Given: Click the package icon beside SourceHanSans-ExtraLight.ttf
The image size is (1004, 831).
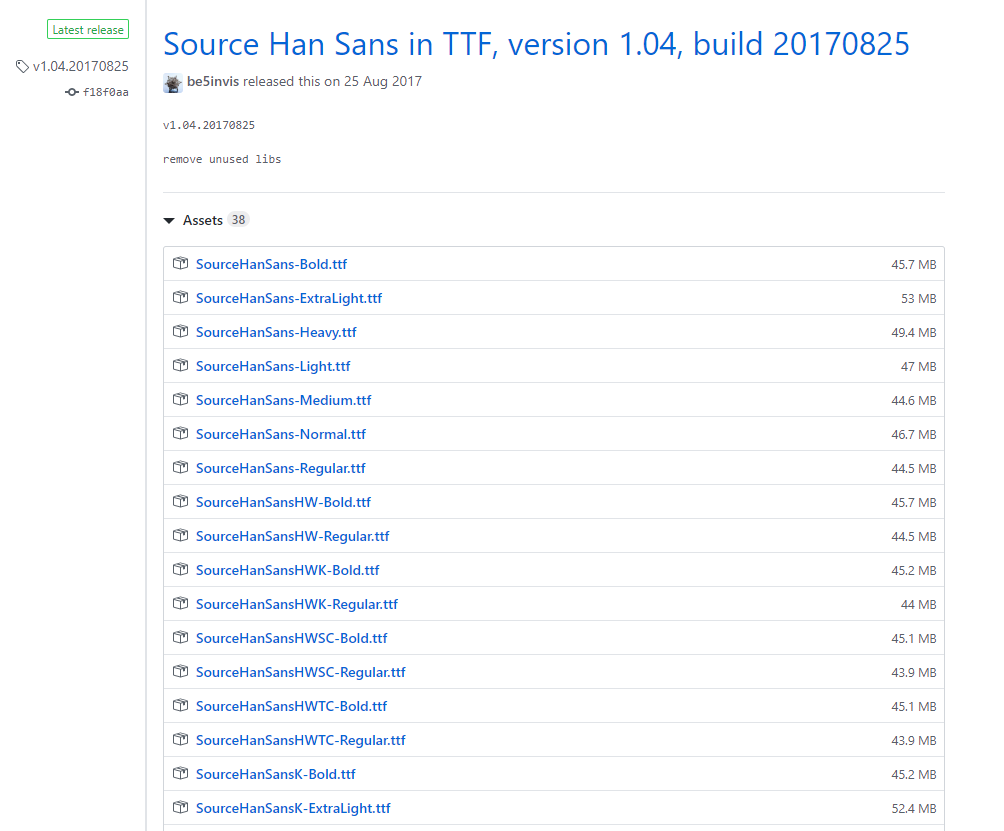Looking at the screenshot, I should pyautogui.click(x=181, y=297).
